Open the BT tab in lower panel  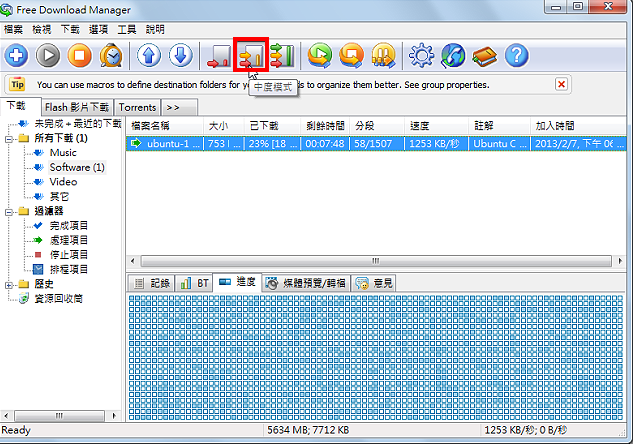[194, 283]
